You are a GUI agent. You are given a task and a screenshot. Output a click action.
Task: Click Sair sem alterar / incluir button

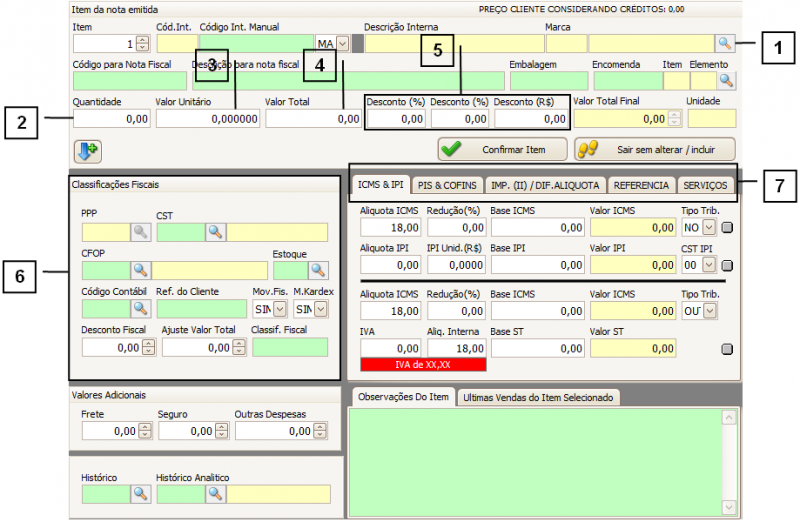pyautogui.click(x=654, y=149)
